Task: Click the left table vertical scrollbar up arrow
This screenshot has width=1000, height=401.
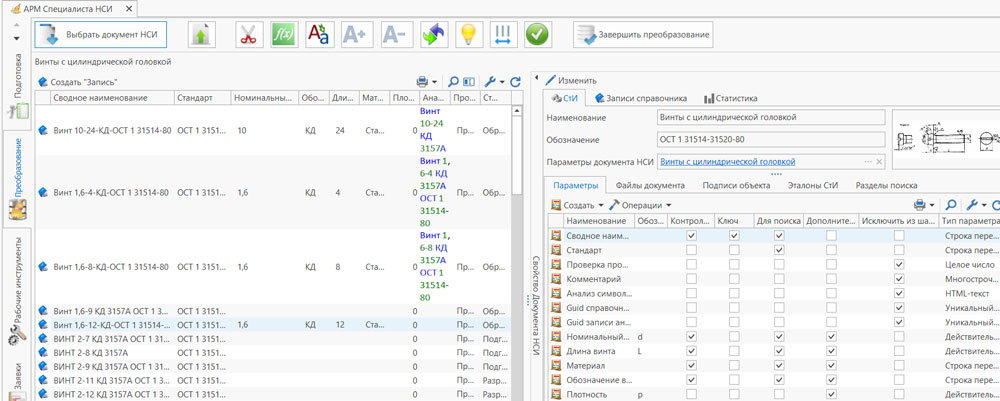Action: pyautogui.click(x=517, y=111)
